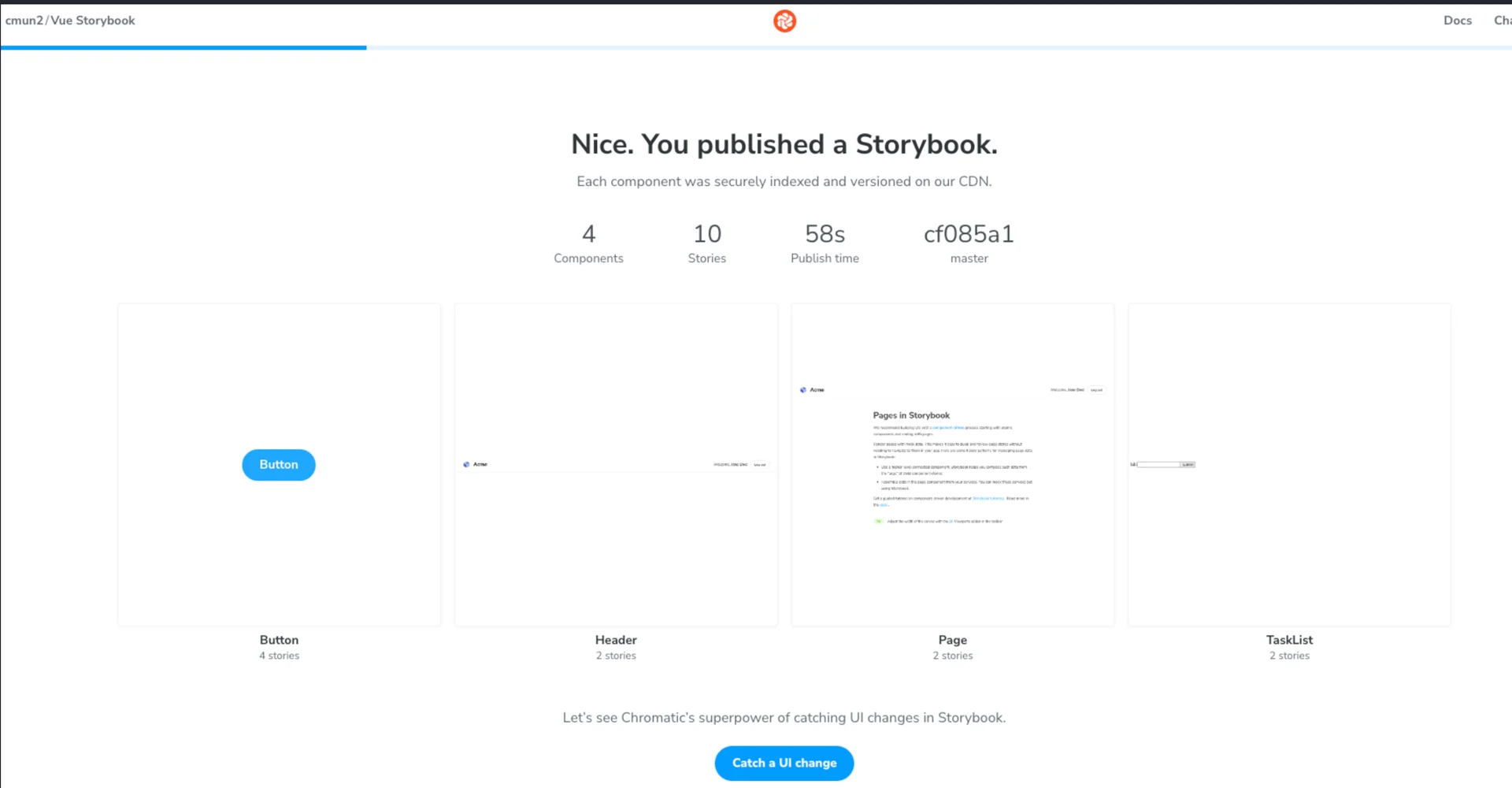
Task: Click the Button component label with 4 stories
Action: [x=279, y=640]
